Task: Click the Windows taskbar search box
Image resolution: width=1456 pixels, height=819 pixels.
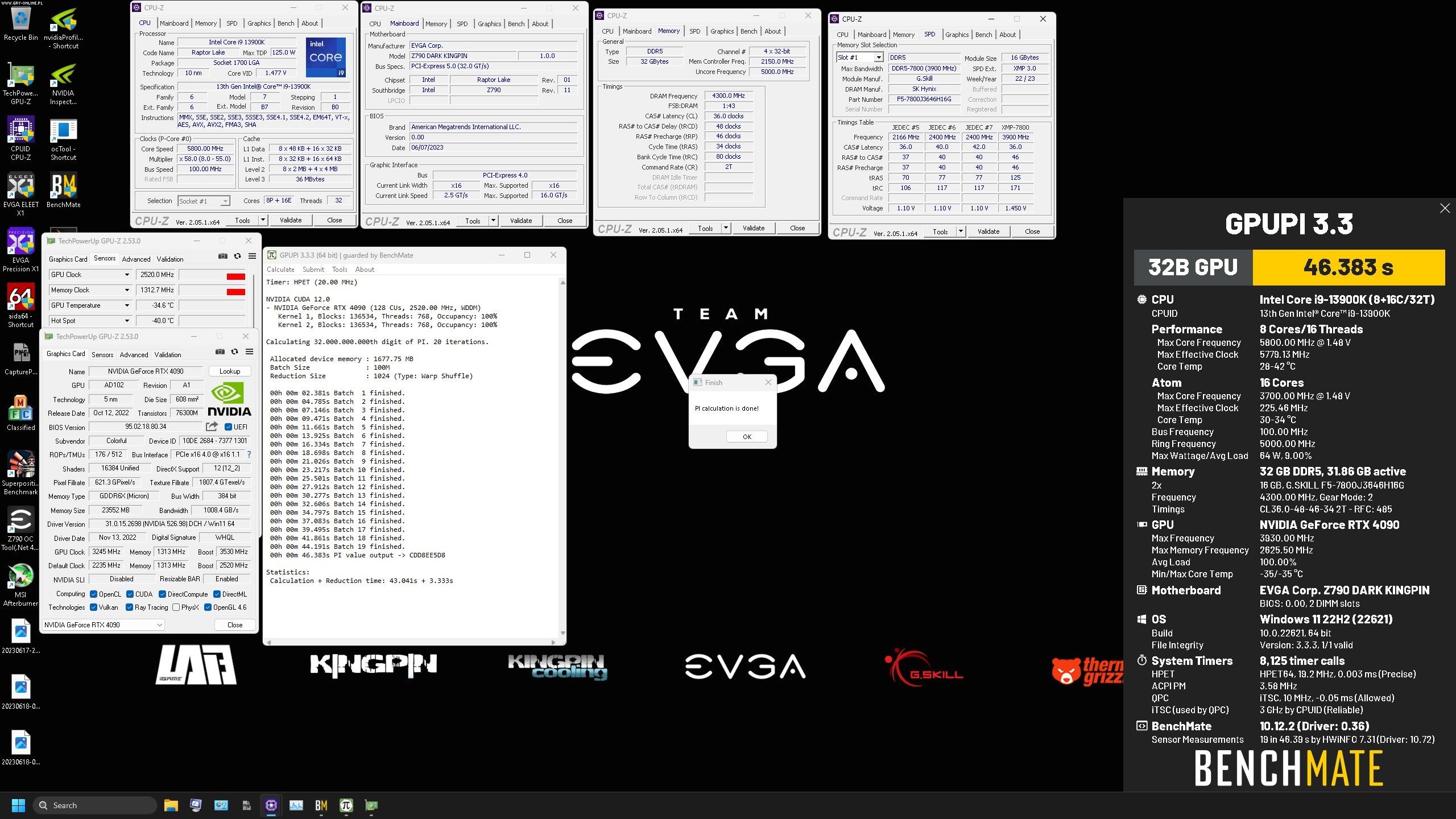Action: [x=94, y=805]
